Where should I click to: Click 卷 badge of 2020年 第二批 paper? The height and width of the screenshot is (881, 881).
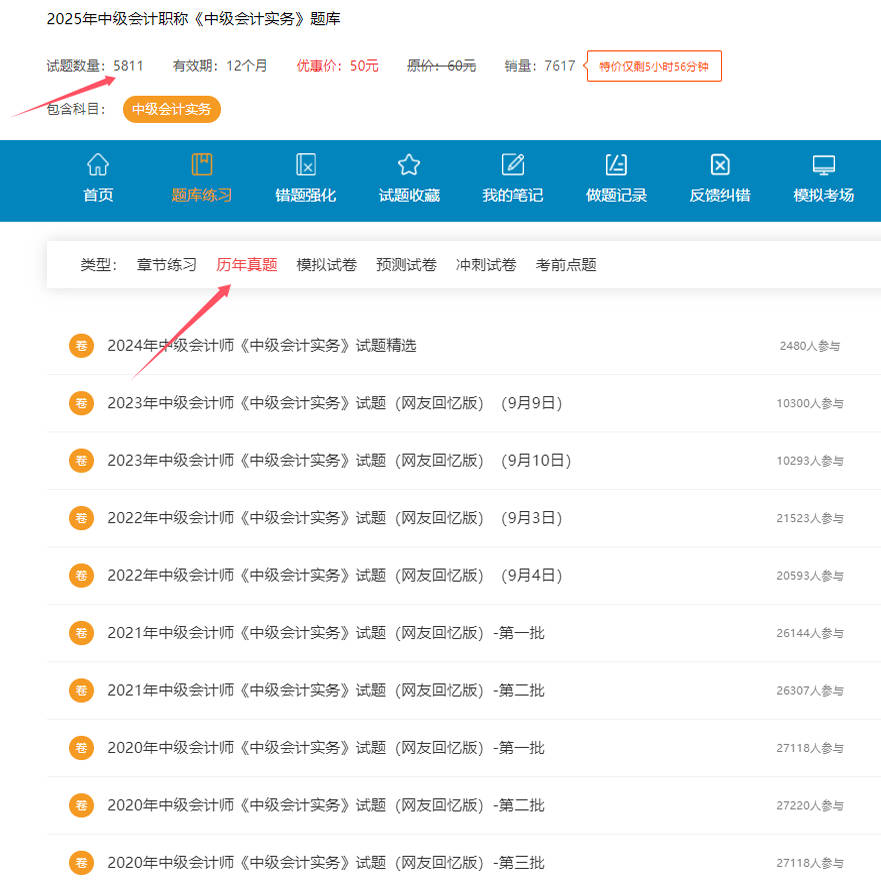81,806
